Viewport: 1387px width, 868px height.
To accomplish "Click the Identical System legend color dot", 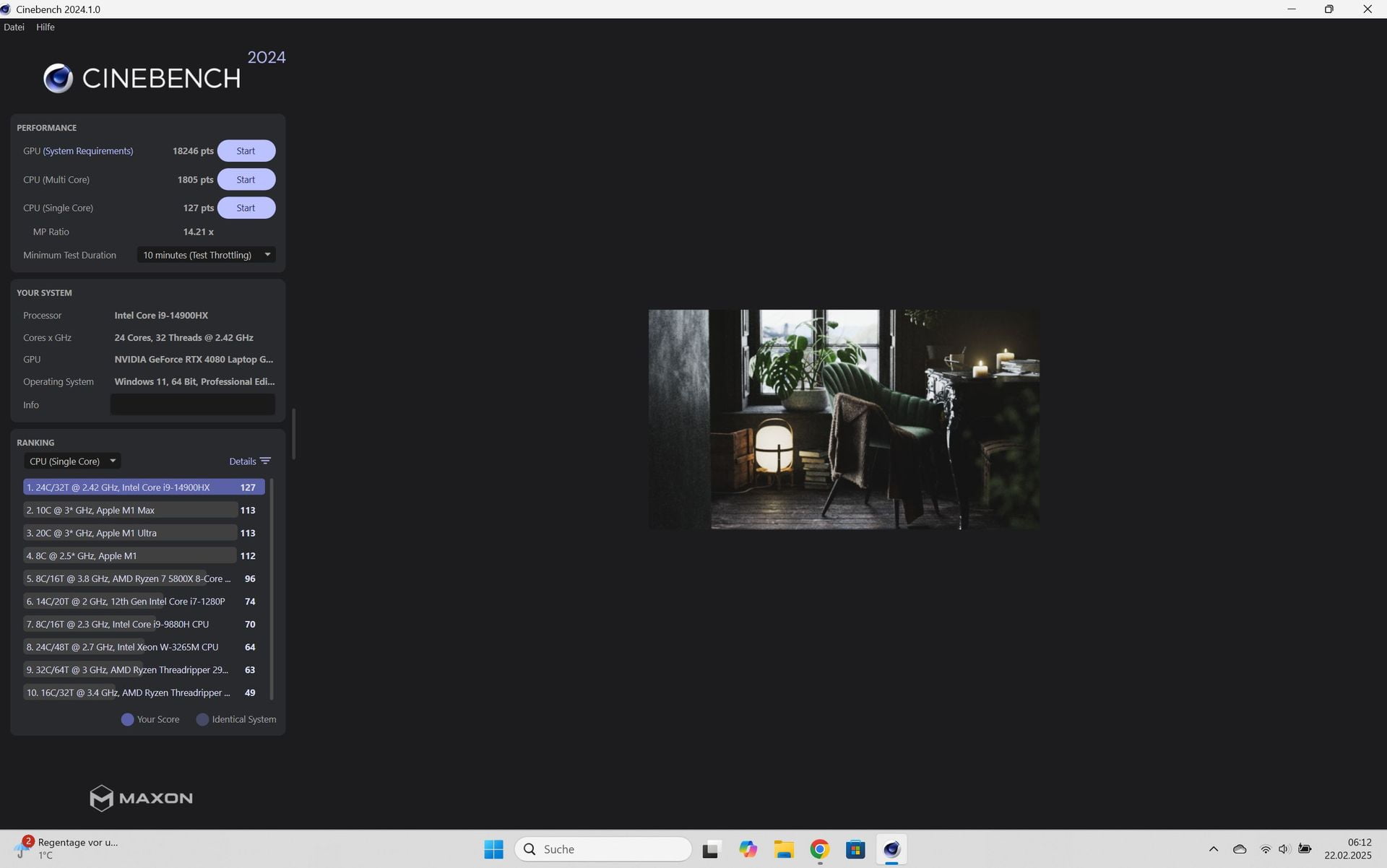I will [202, 719].
